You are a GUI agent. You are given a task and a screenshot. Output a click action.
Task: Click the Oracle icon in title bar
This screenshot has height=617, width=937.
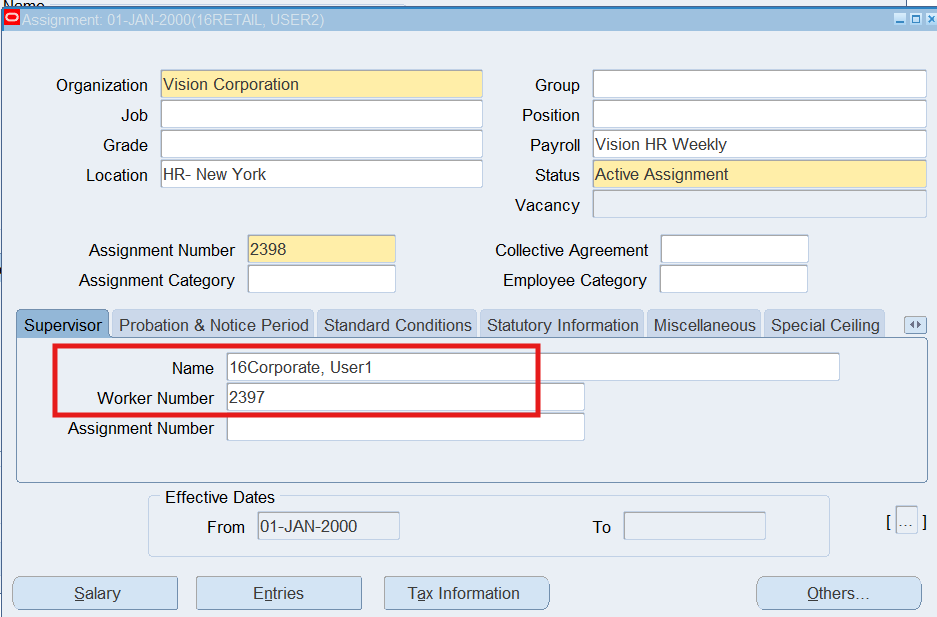12,19
